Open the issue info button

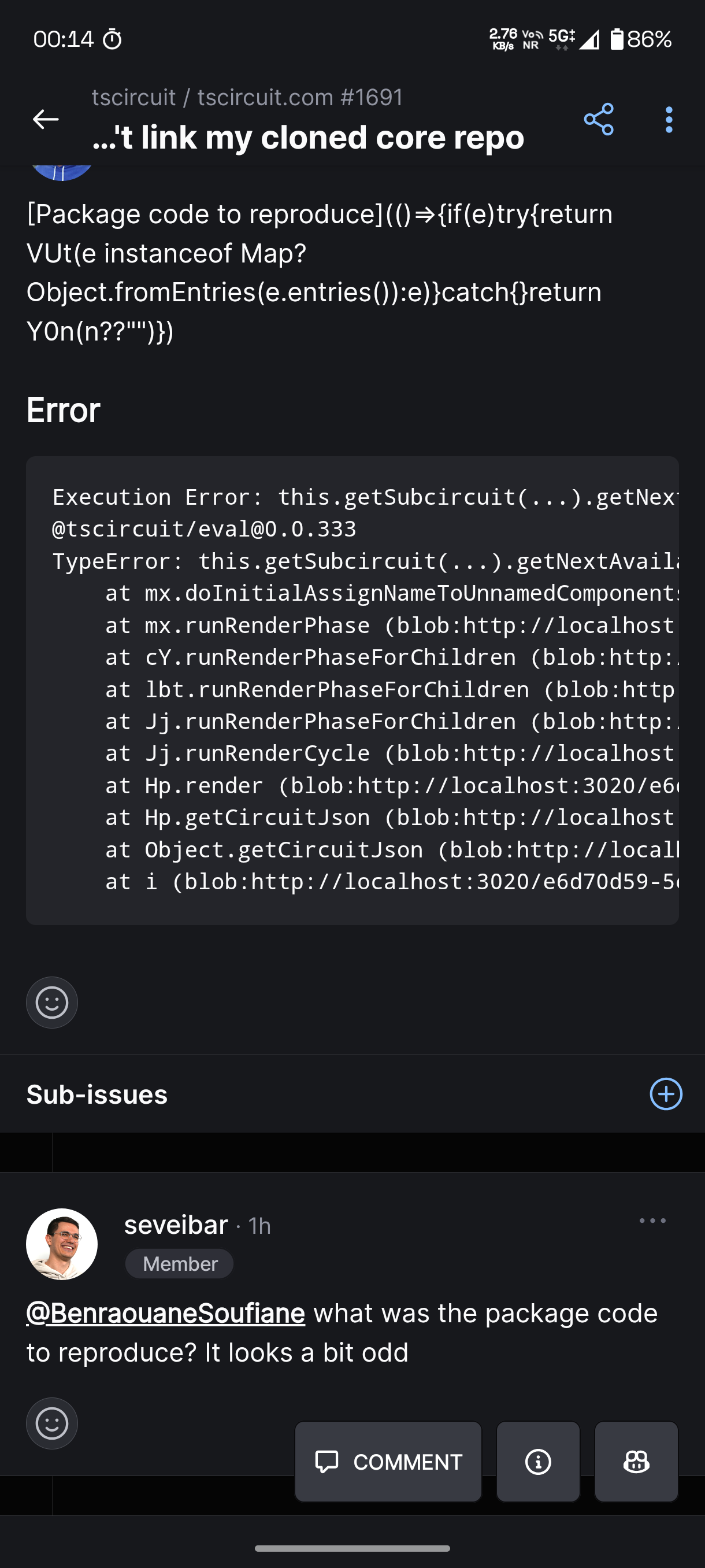538,1462
